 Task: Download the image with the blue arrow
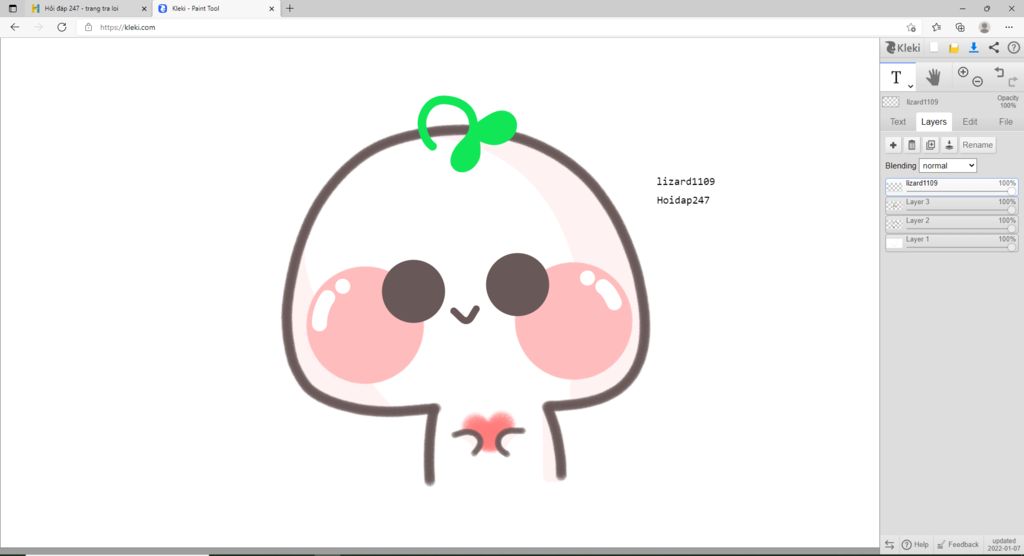(973, 48)
